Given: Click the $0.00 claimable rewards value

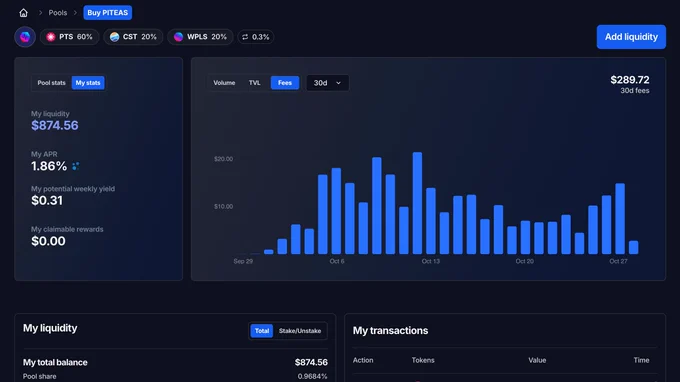Looking at the screenshot, I should tap(48, 241).
